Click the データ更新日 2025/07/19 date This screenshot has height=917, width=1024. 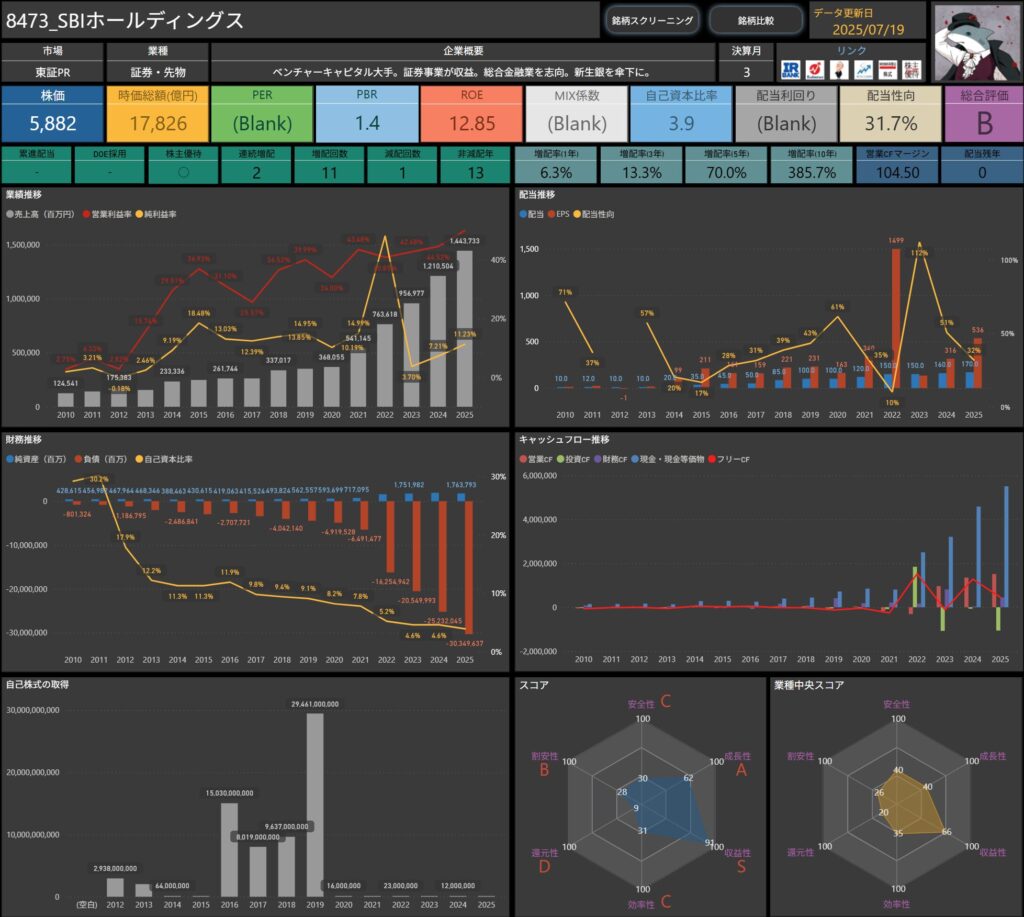(x=868, y=29)
